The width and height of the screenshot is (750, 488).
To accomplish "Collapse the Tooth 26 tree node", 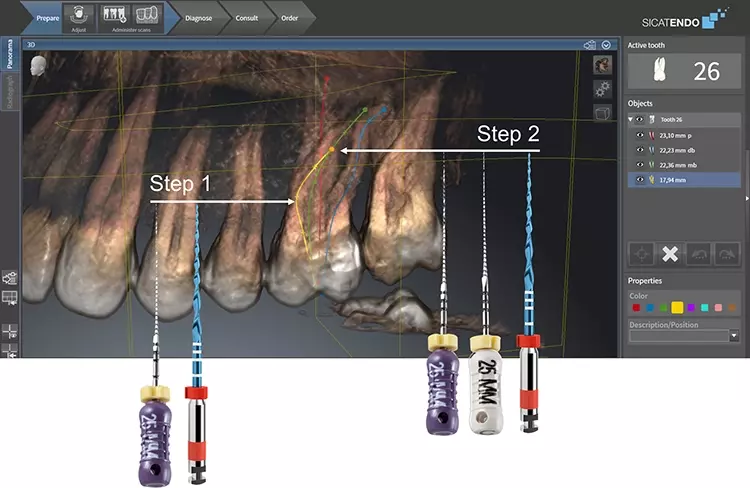I will (x=631, y=119).
